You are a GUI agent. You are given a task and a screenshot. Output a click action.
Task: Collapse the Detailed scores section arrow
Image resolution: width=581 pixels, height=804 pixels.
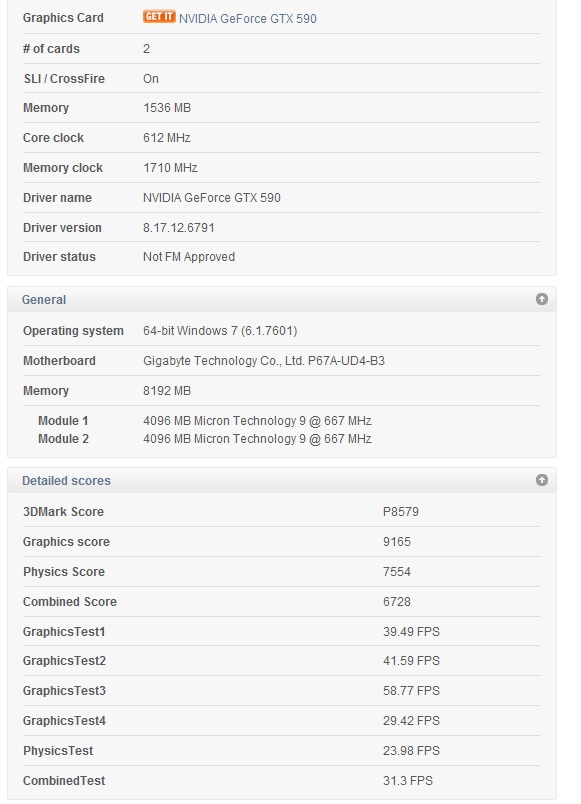pyautogui.click(x=542, y=480)
